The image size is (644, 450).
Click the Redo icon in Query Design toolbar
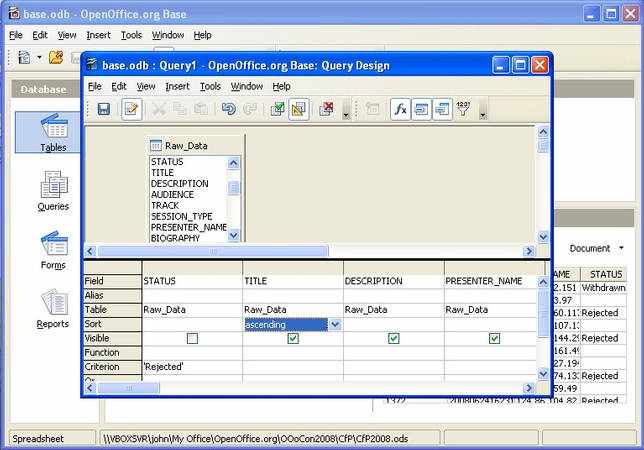(x=250, y=109)
